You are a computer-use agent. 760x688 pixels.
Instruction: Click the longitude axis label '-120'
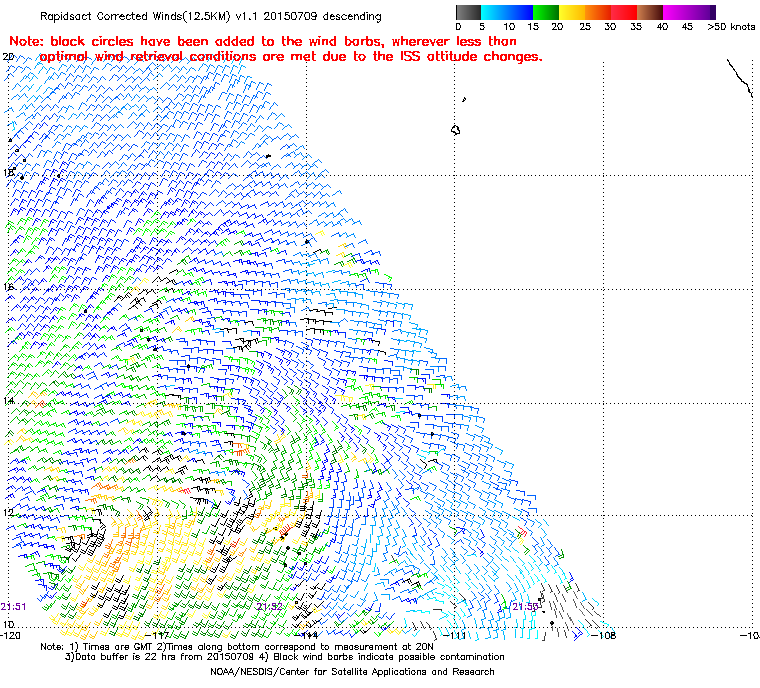coord(10,635)
